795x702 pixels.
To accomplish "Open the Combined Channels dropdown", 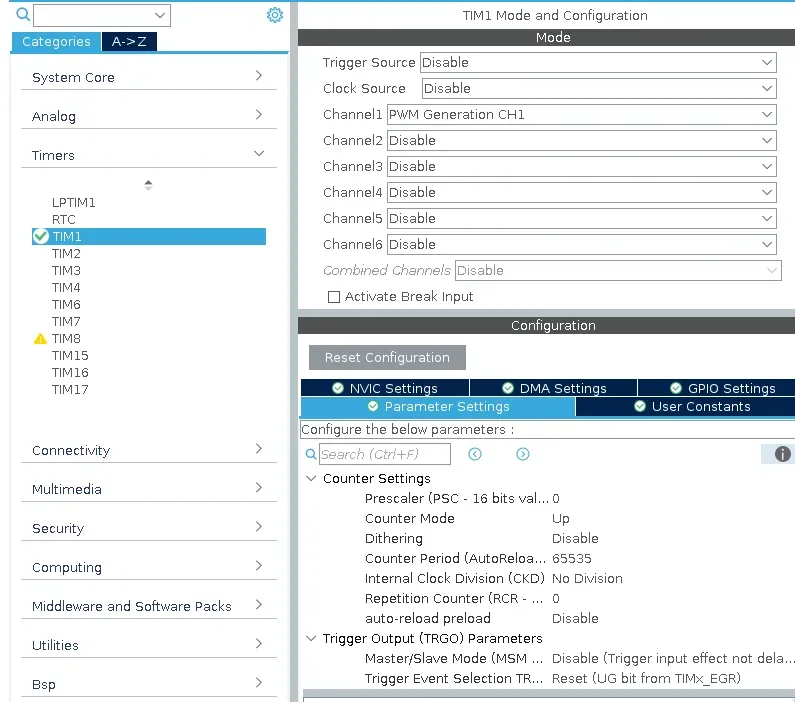I will pos(618,271).
